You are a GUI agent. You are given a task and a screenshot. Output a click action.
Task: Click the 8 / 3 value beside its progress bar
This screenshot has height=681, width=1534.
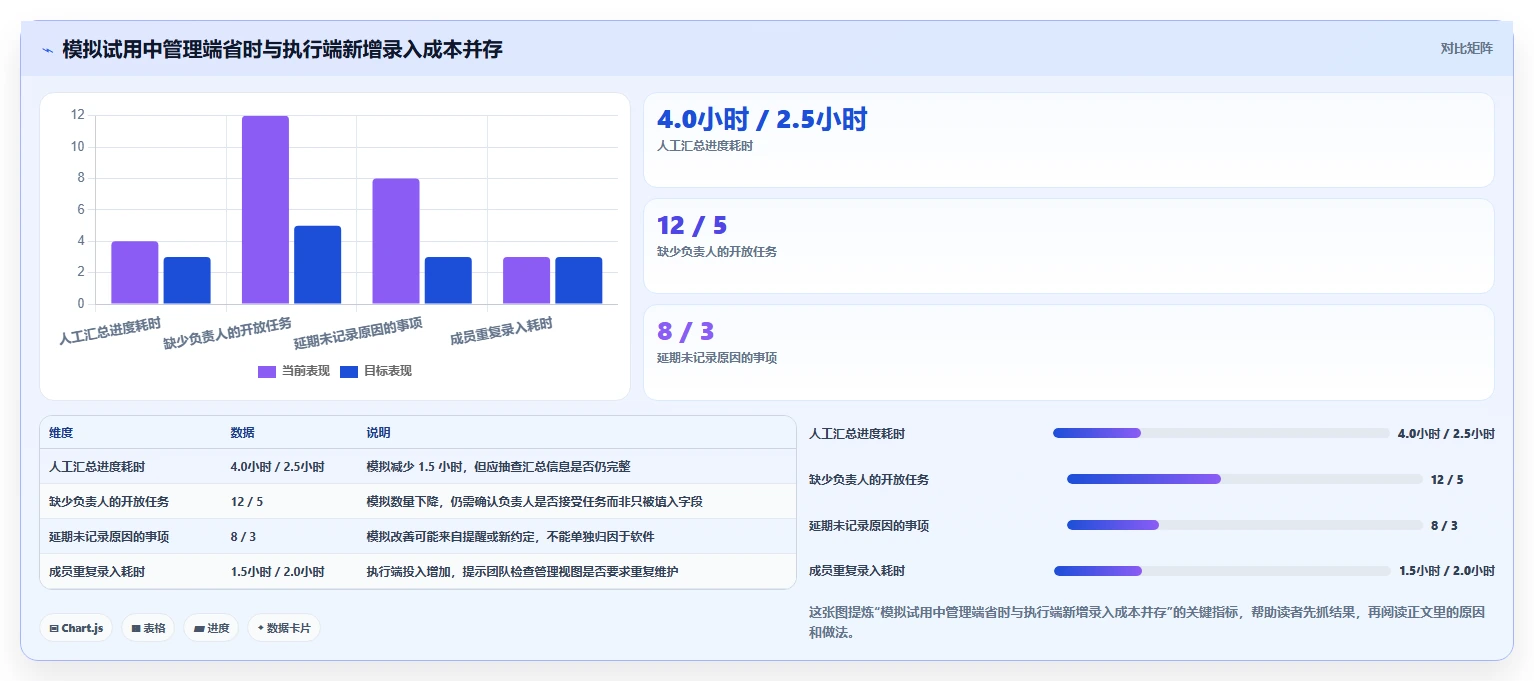(x=1444, y=526)
